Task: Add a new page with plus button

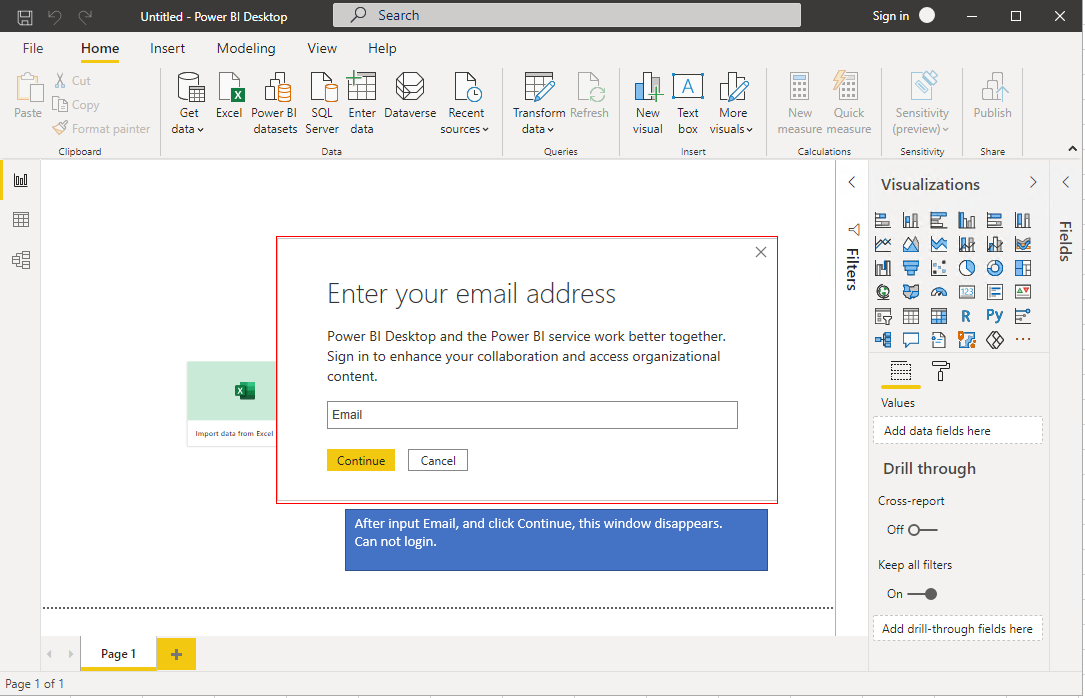Action: click(x=176, y=654)
